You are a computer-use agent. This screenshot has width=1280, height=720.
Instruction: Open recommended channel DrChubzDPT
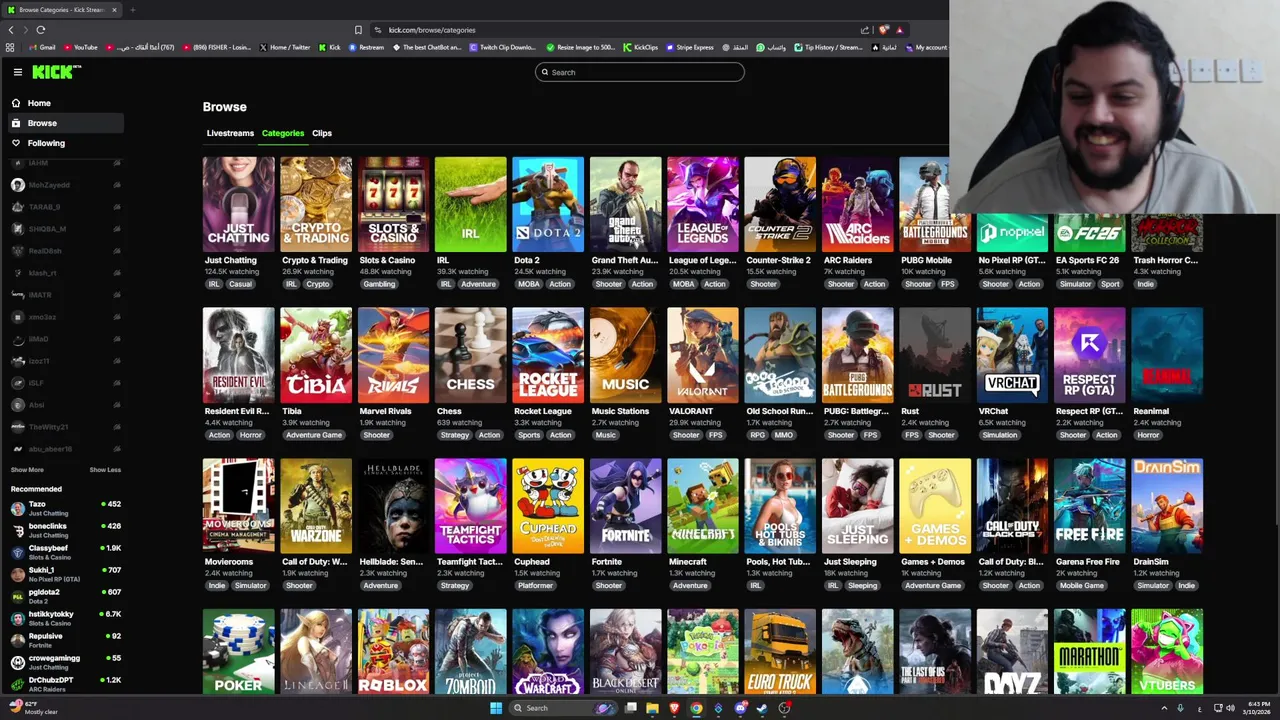pos(66,684)
